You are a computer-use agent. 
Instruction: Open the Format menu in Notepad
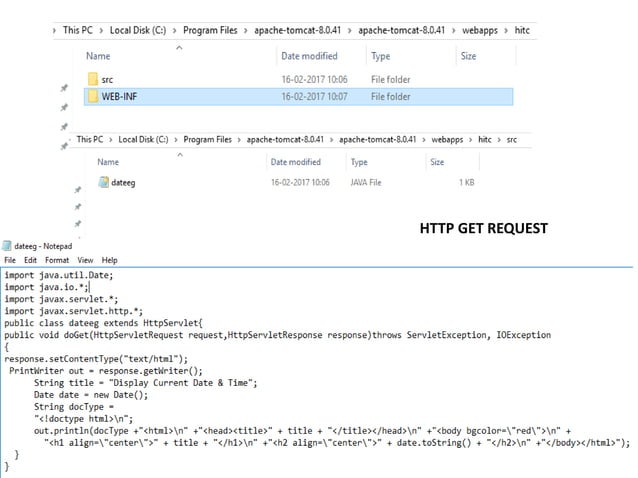click(57, 260)
